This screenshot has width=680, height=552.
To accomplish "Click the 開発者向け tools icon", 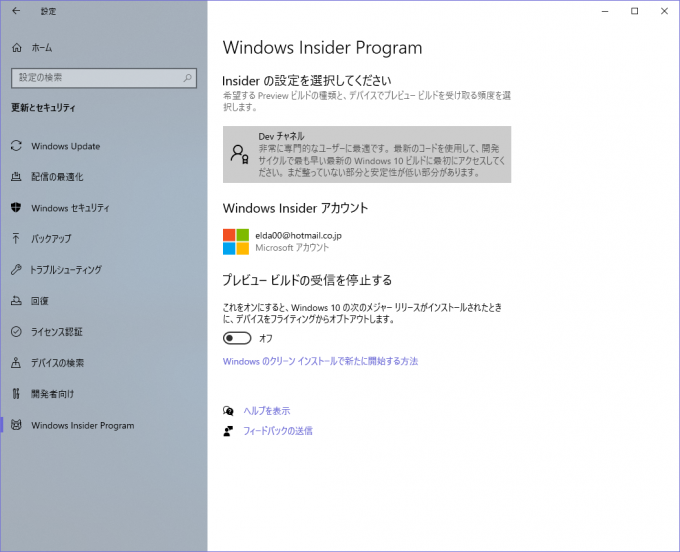I will 16,394.
